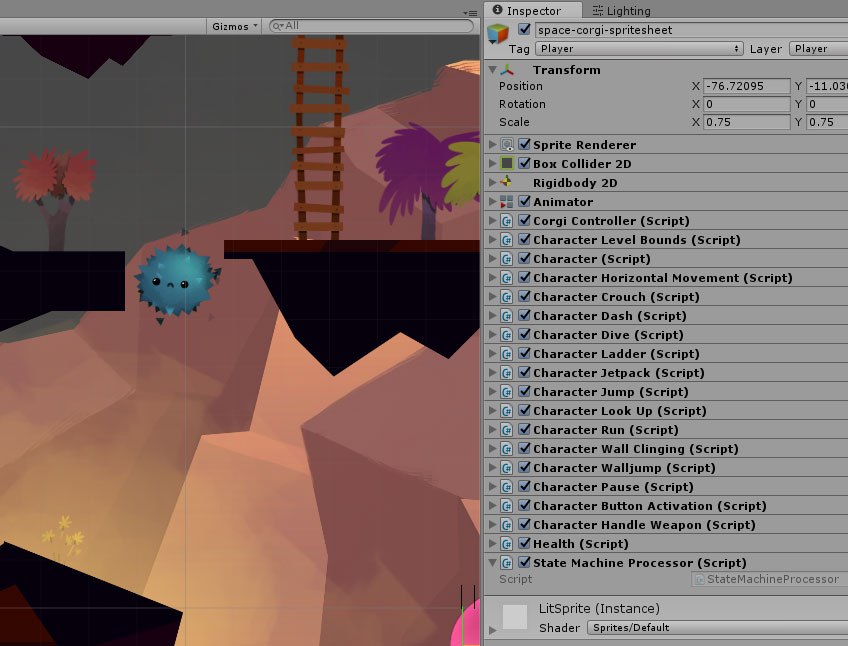Image resolution: width=848 pixels, height=646 pixels.
Task: Click the Rigidbody 2D component icon
Action: (x=507, y=183)
